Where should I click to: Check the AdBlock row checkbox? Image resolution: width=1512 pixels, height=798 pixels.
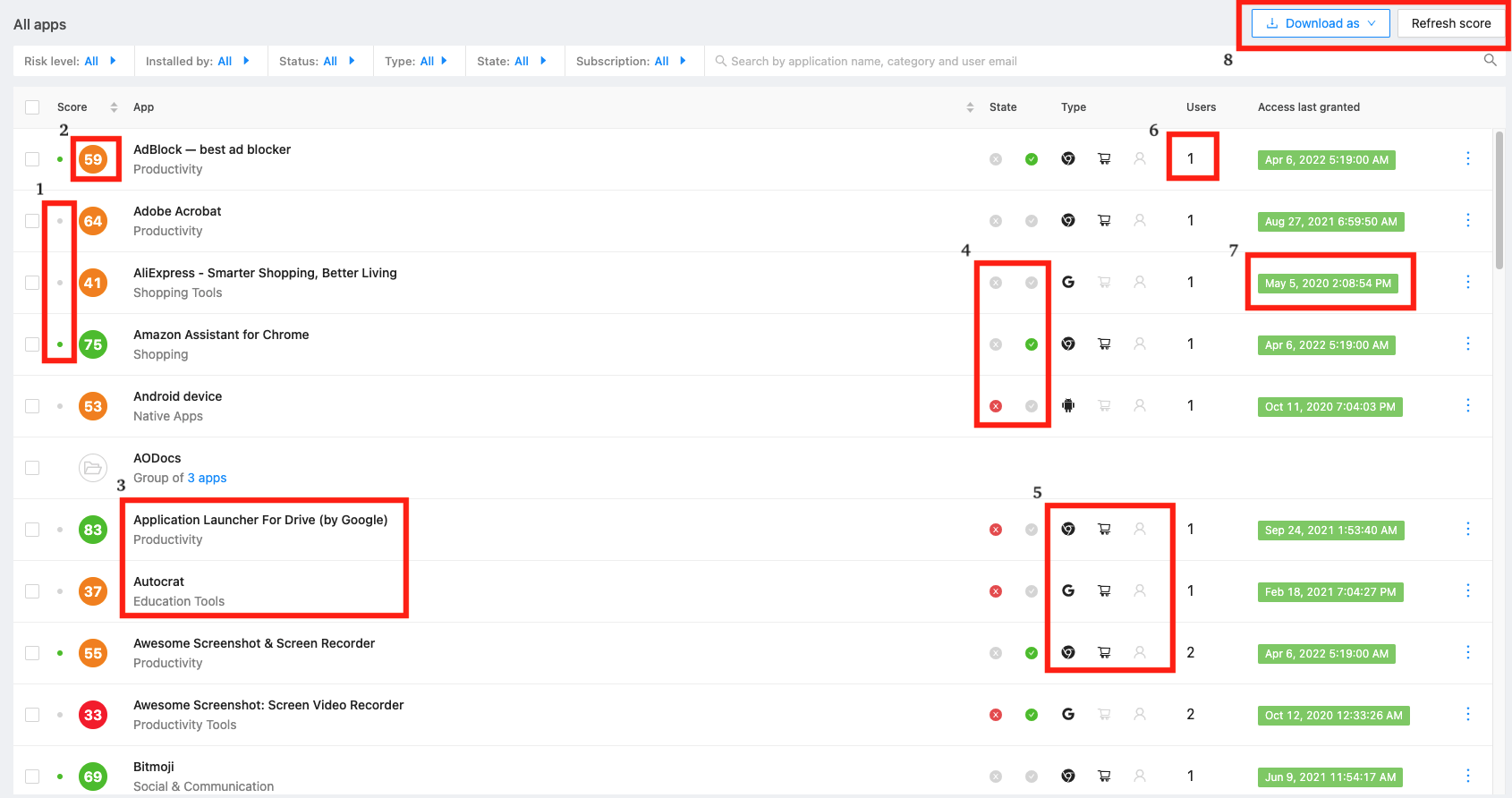click(32, 159)
